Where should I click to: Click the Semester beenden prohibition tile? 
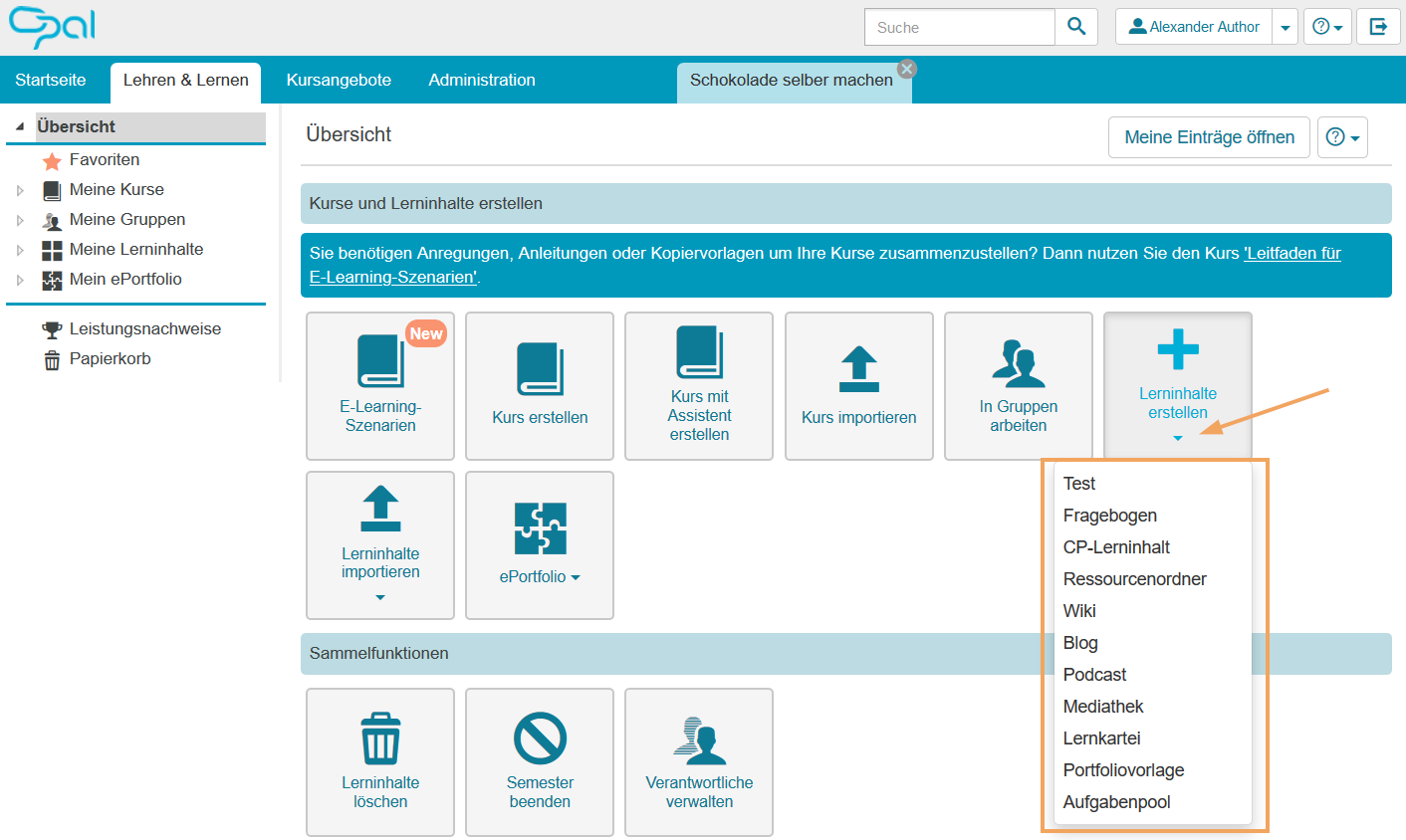coord(540,762)
